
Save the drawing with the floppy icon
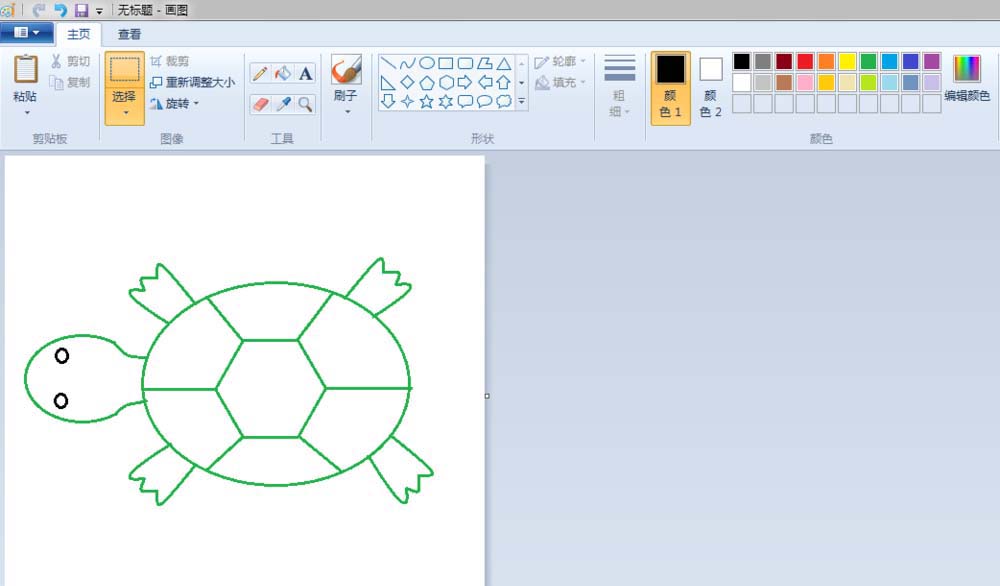[81, 10]
